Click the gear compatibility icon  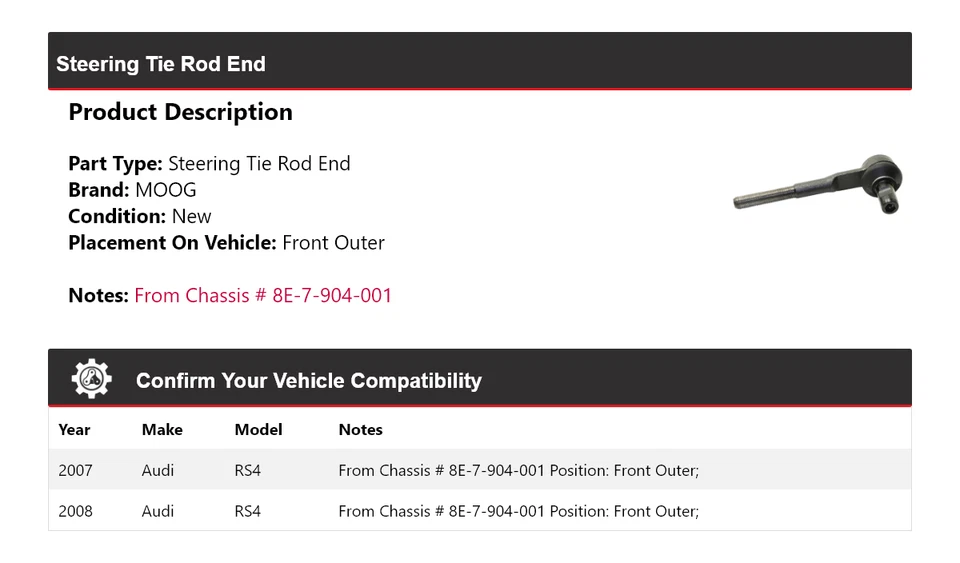click(92, 379)
